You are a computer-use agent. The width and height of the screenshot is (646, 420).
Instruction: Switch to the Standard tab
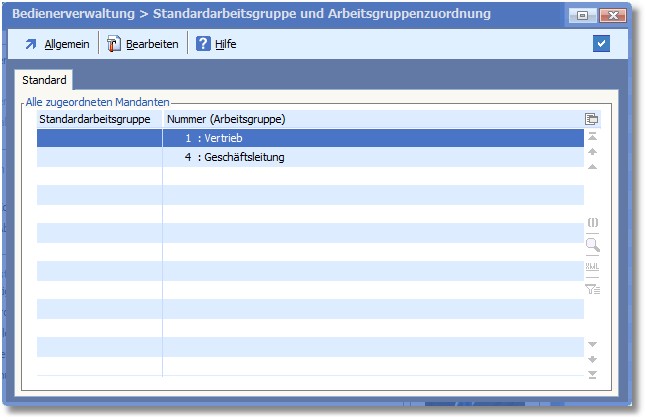pos(44,79)
